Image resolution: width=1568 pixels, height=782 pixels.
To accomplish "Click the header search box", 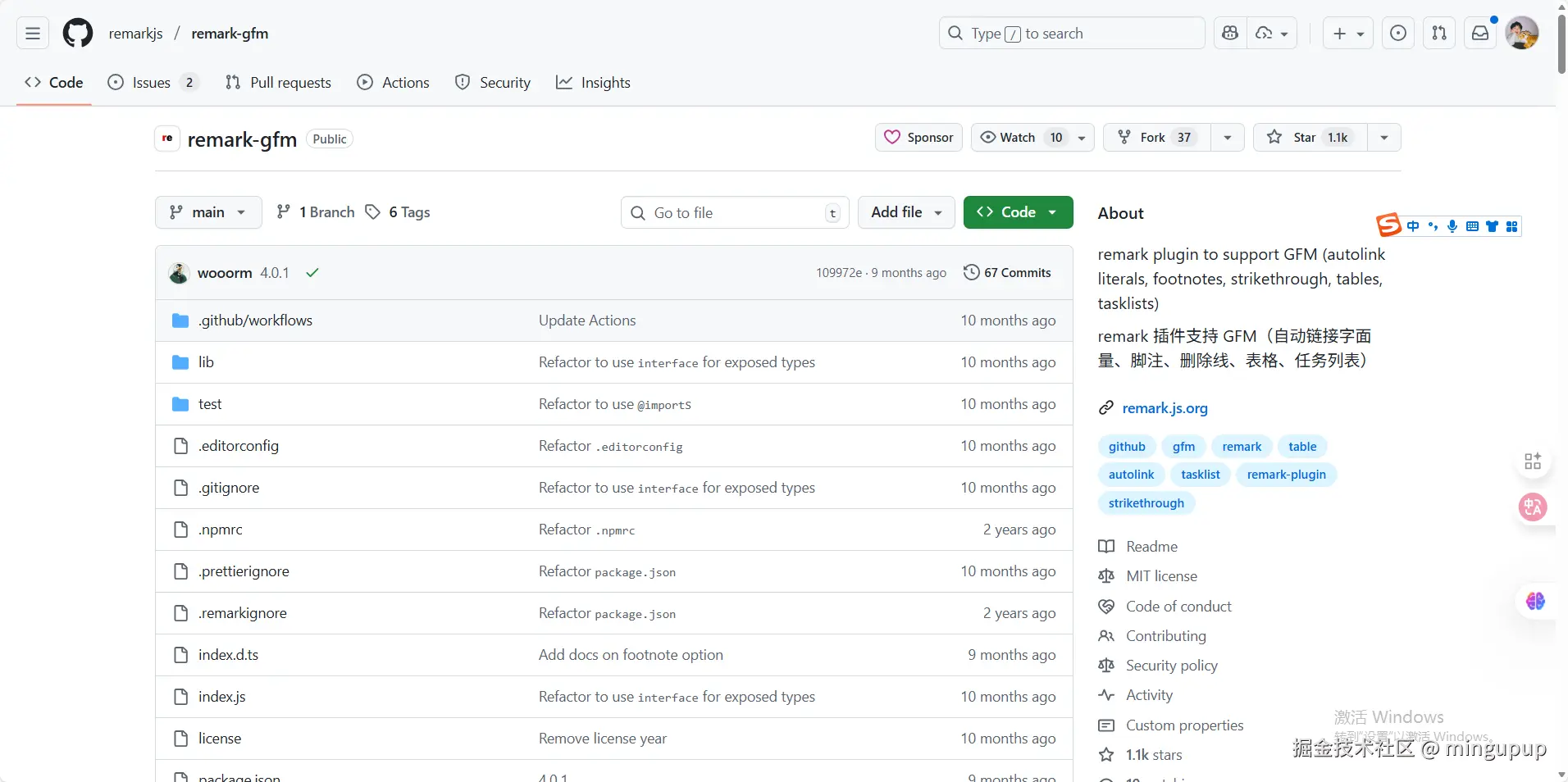I will pos(1072,34).
